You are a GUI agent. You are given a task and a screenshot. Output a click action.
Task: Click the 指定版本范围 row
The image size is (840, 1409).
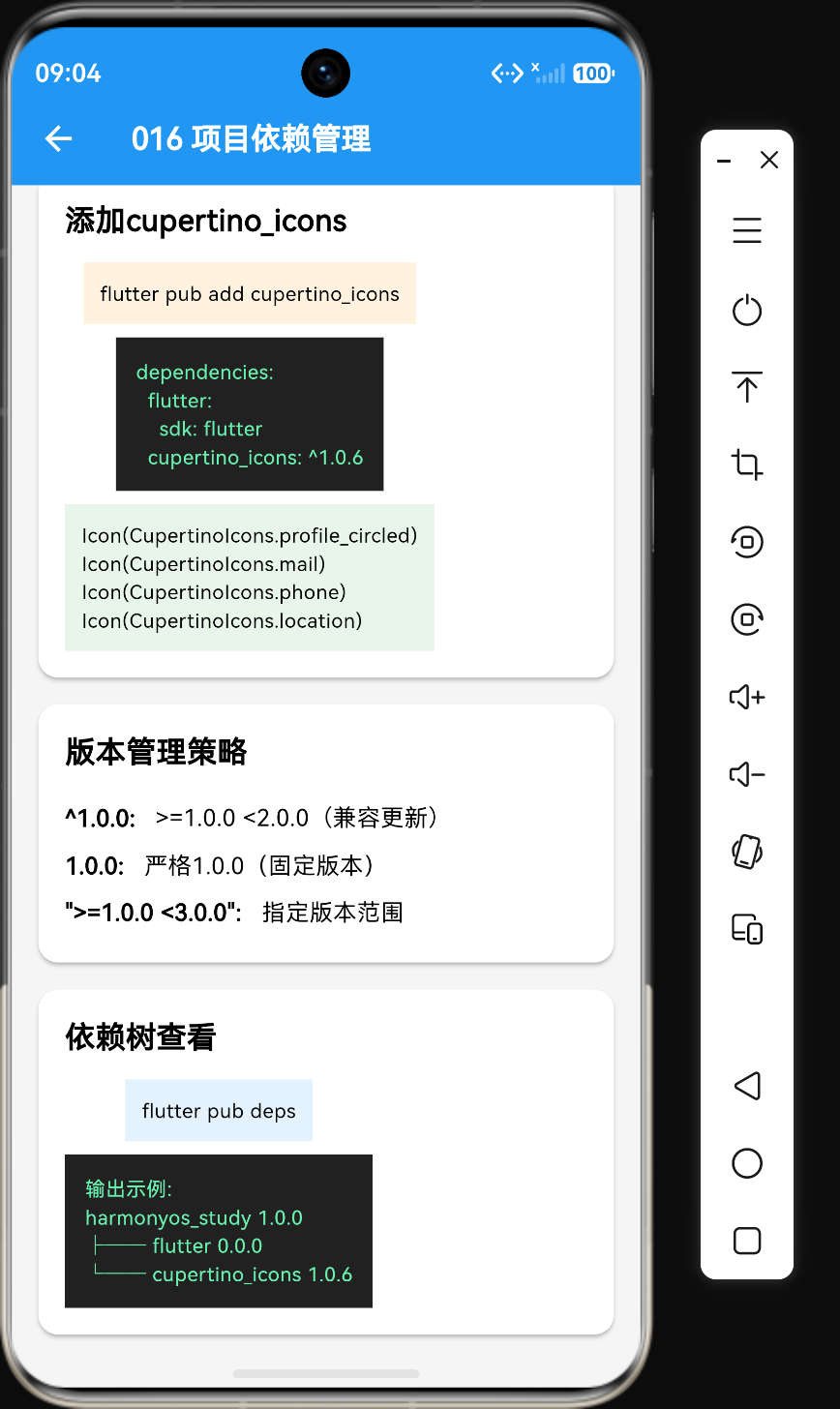coord(234,913)
